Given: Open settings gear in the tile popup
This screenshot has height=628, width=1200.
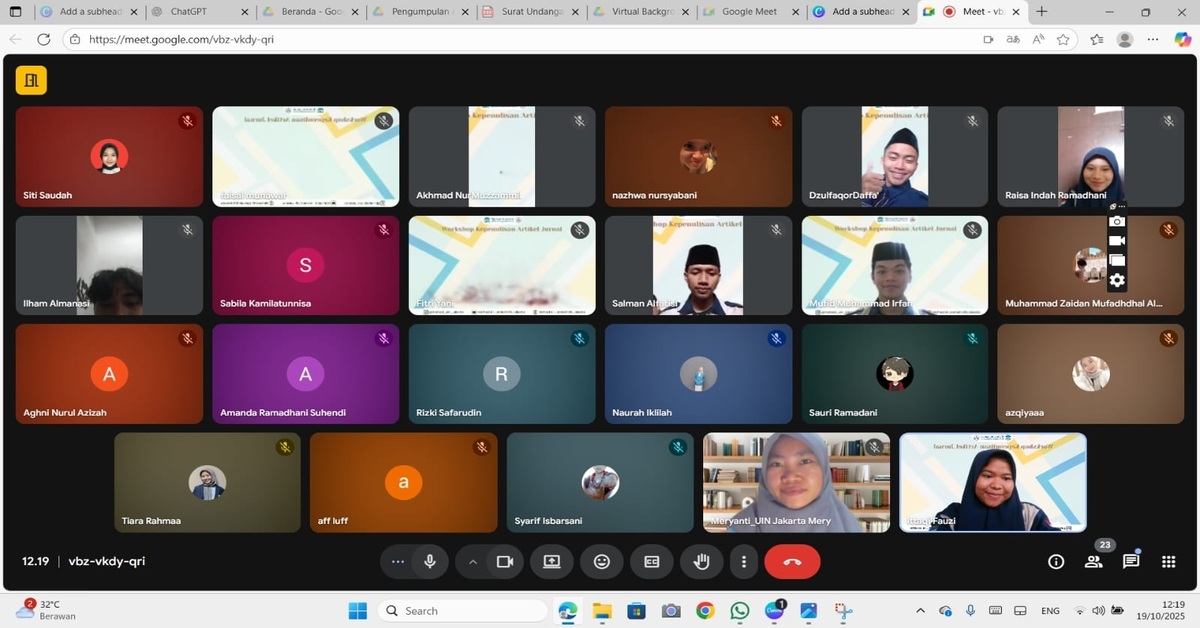Looking at the screenshot, I should pyautogui.click(x=1117, y=278).
